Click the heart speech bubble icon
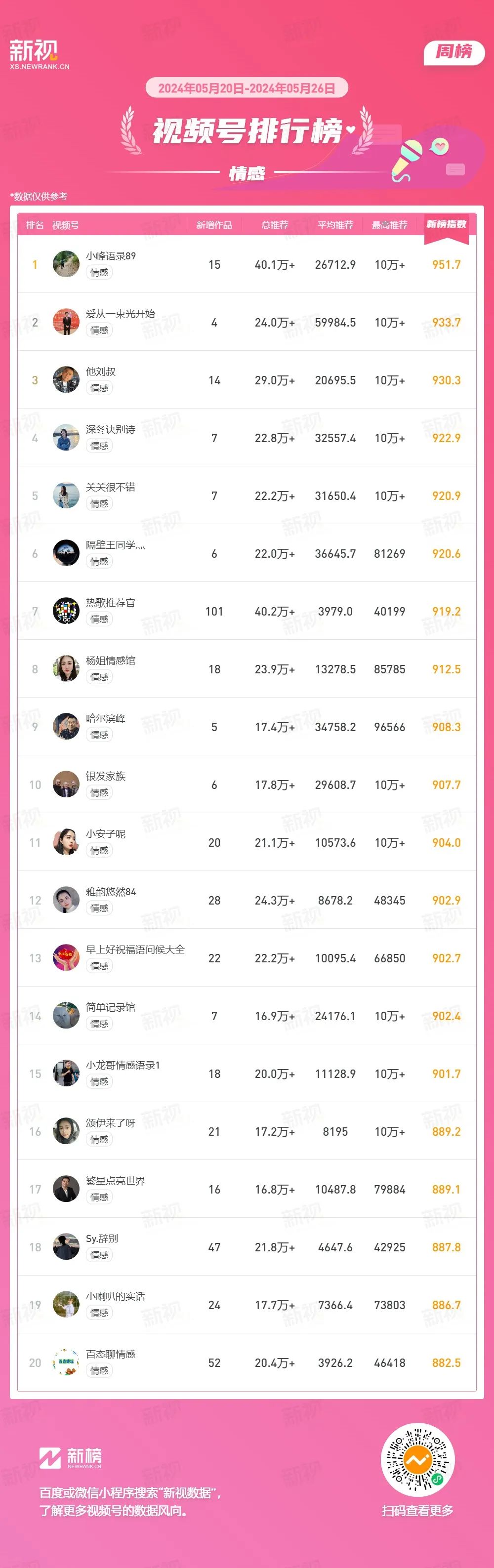Screen dimensions: 494x1568 click(x=439, y=146)
